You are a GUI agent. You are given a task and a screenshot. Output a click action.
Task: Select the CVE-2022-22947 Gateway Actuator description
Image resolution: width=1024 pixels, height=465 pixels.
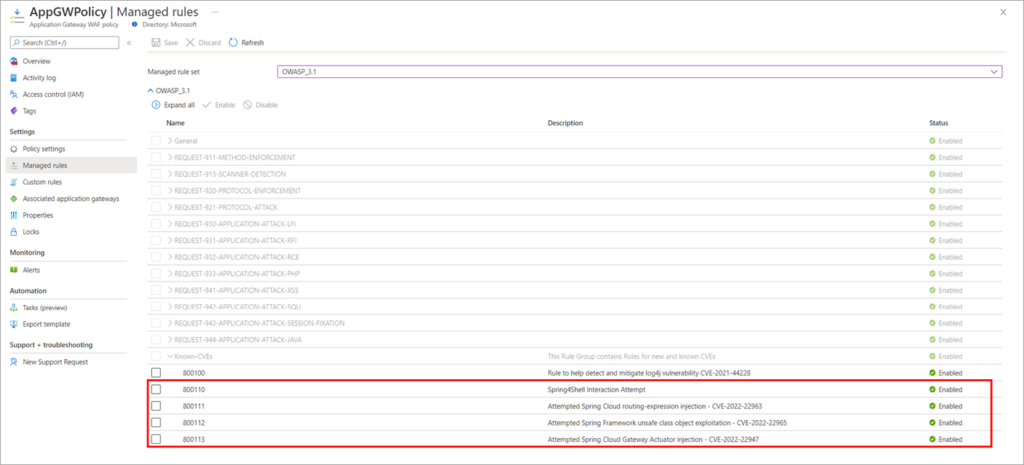tap(653, 440)
